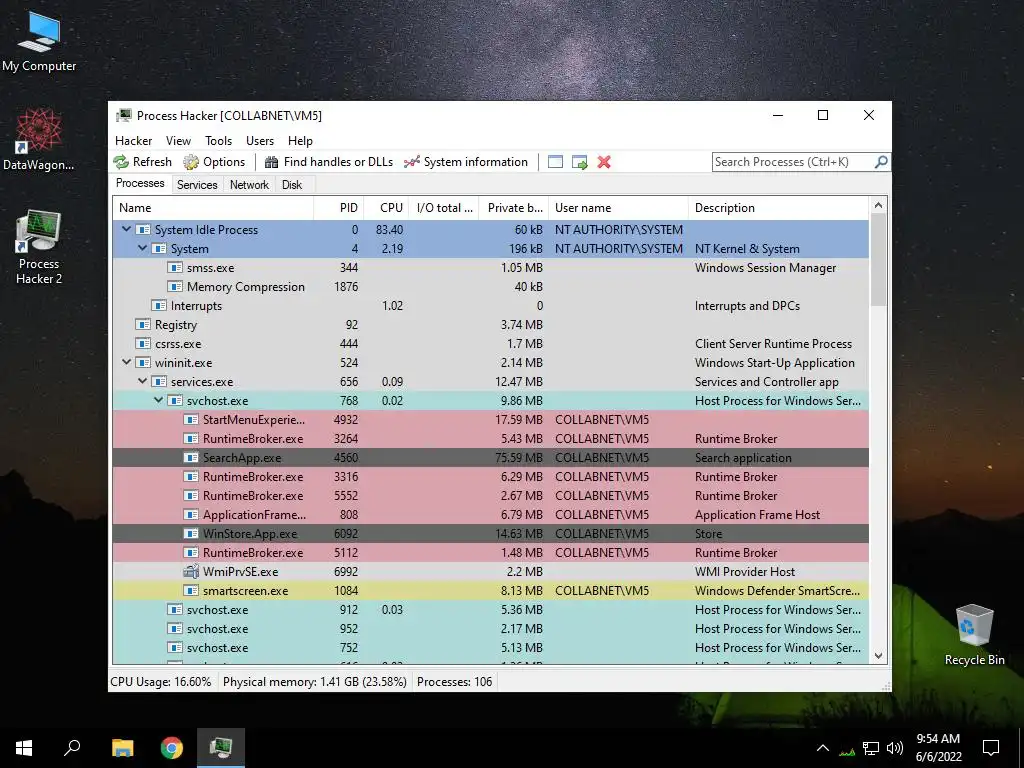The image size is (1024, 768).
Task: Sort by the Private bytes column header
Action: pyautogui.click(x=514, y=208)
